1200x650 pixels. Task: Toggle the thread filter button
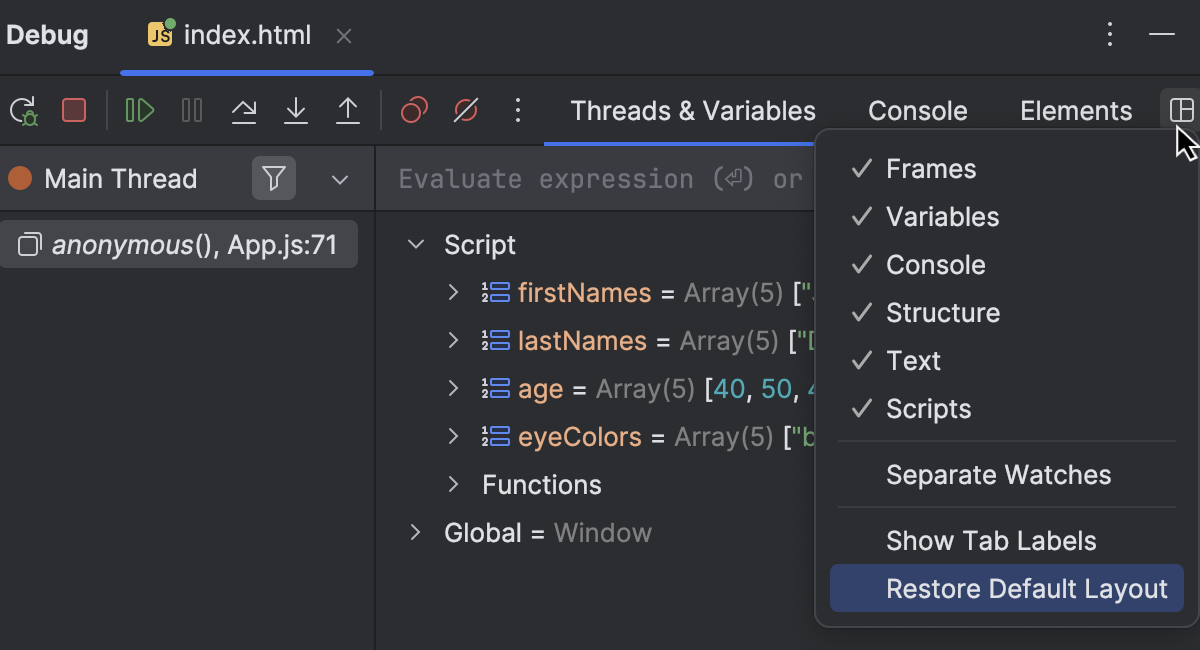point(274,179)
